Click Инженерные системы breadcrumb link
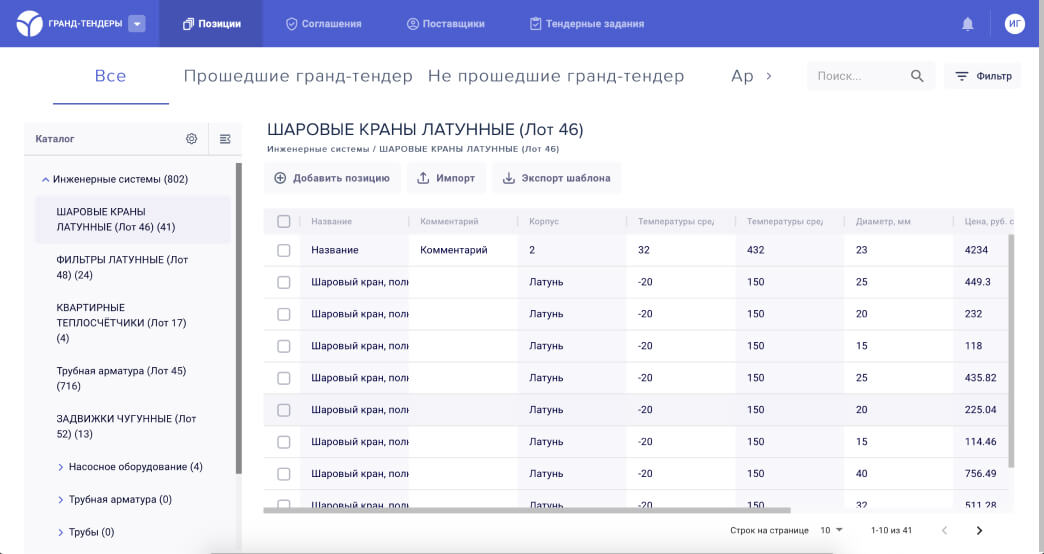The height and width of the screenshot is (554, 1044). (x=318, y=149)
